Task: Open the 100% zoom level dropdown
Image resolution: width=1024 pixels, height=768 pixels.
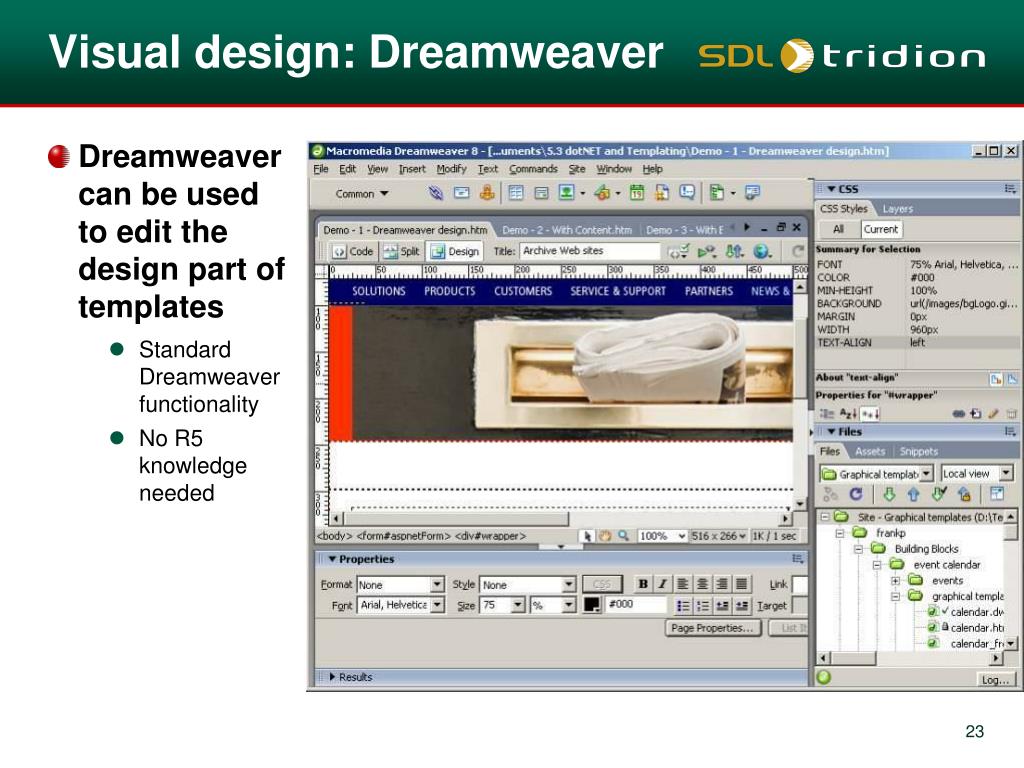Action: [x=662, y=536]
